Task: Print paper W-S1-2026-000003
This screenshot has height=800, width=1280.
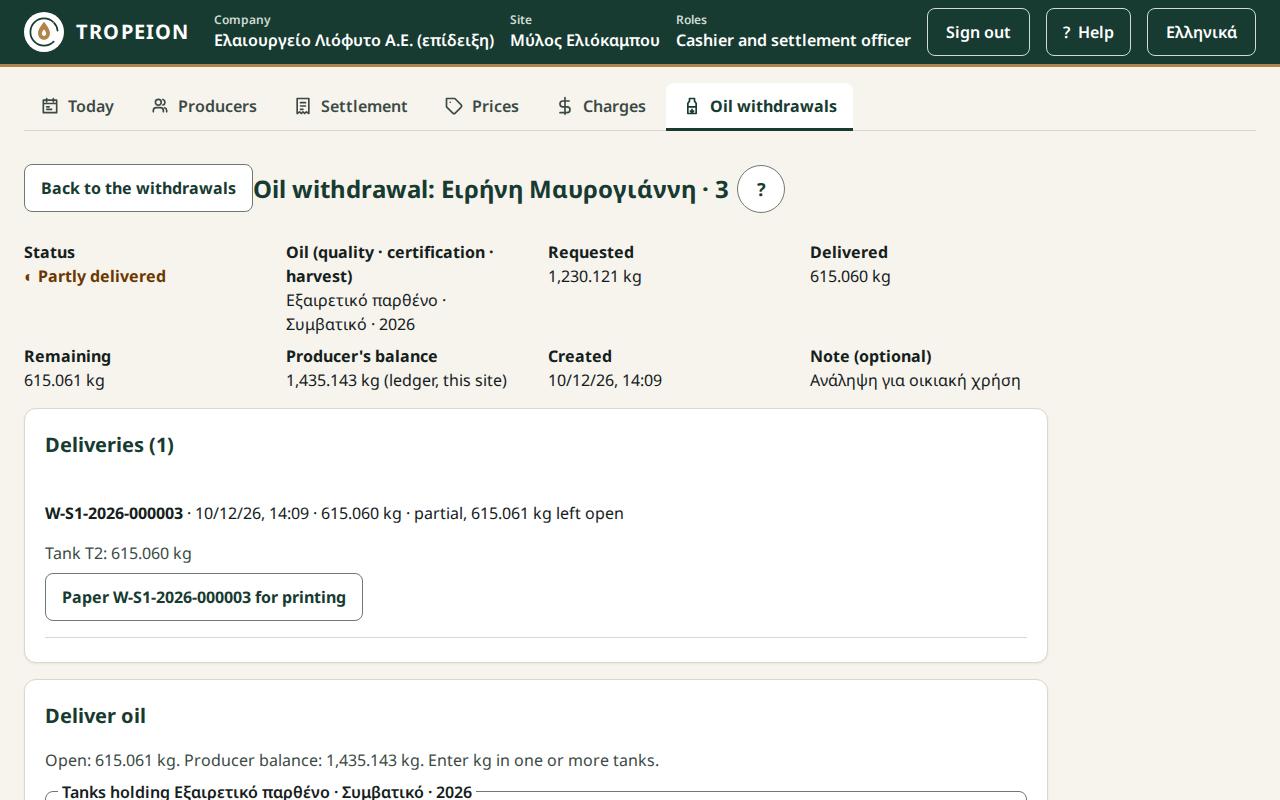Action: coord(204,597)
